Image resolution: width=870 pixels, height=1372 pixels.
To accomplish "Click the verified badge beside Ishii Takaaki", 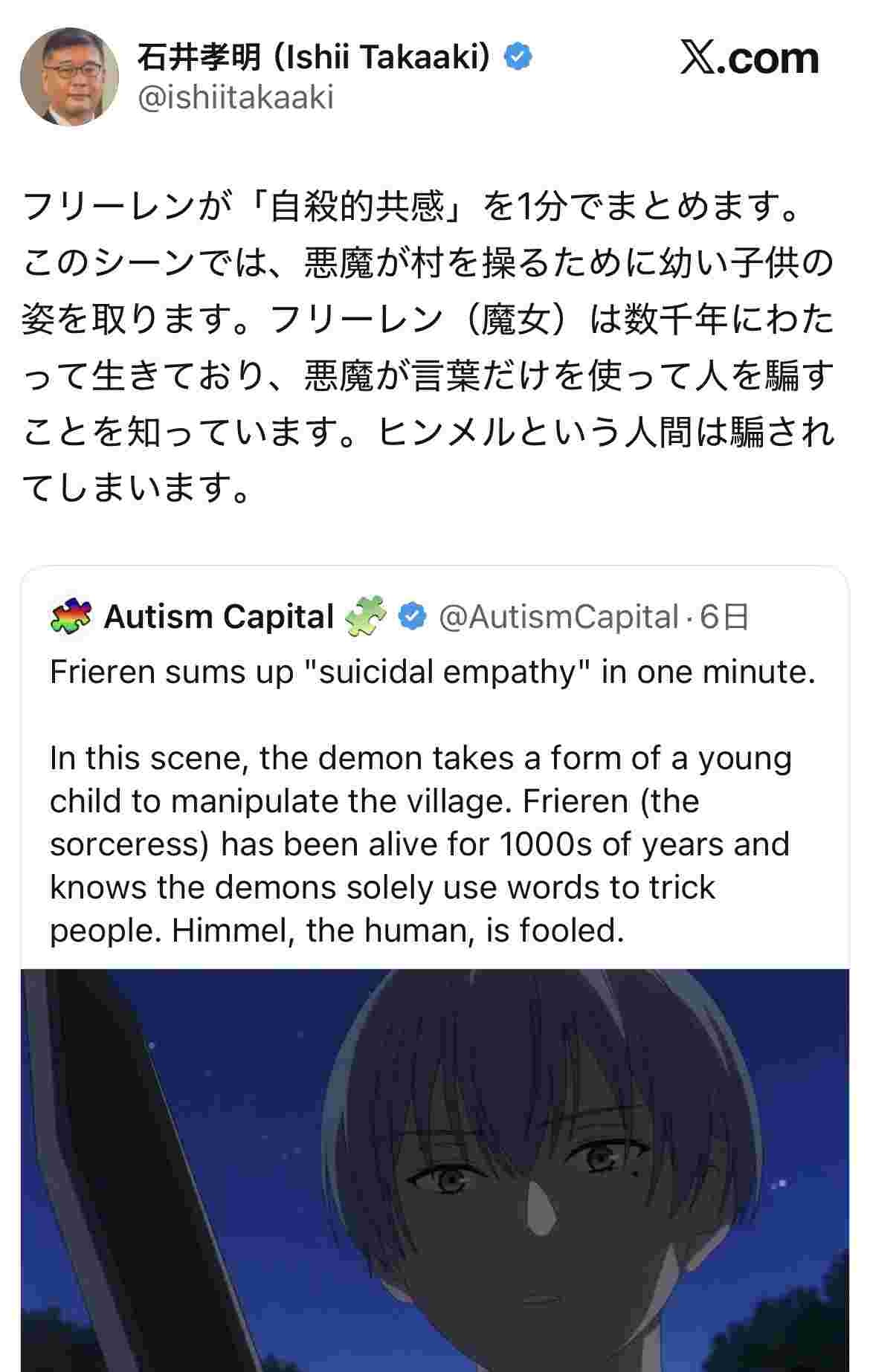I will point(518,57).
